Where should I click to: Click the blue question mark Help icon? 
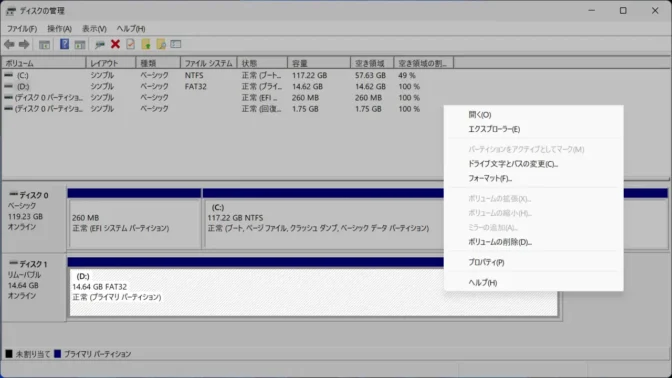(64, 44)
